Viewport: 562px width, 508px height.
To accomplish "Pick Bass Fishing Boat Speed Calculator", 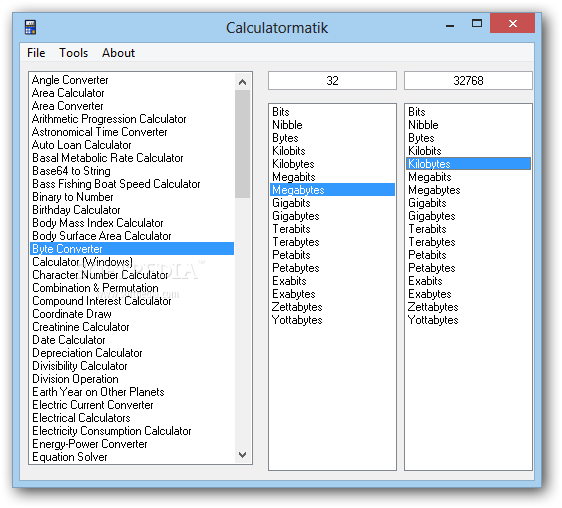I will (x=132, y=184).
